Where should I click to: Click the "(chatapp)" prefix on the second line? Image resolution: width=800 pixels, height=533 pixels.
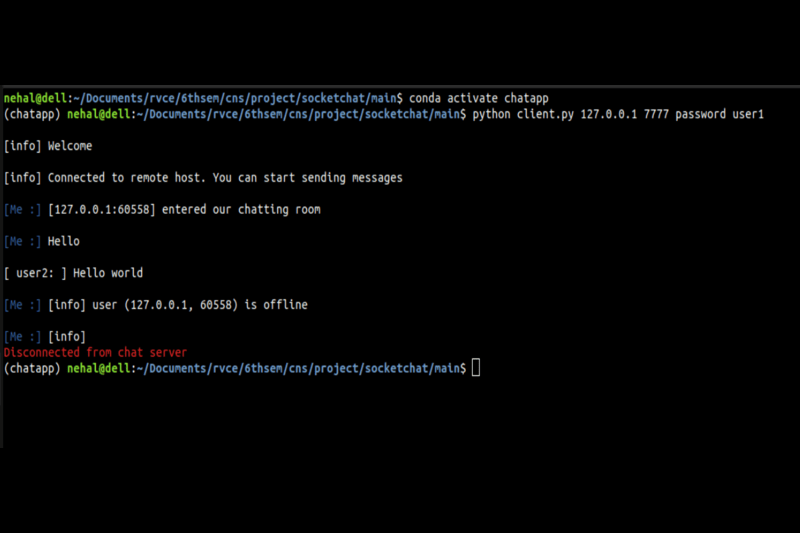click(32, 114)
